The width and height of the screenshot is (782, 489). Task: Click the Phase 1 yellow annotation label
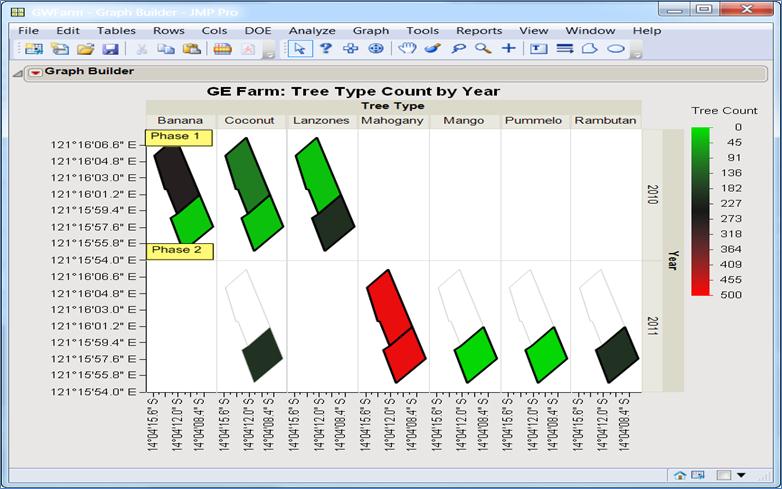click(179, 138)
